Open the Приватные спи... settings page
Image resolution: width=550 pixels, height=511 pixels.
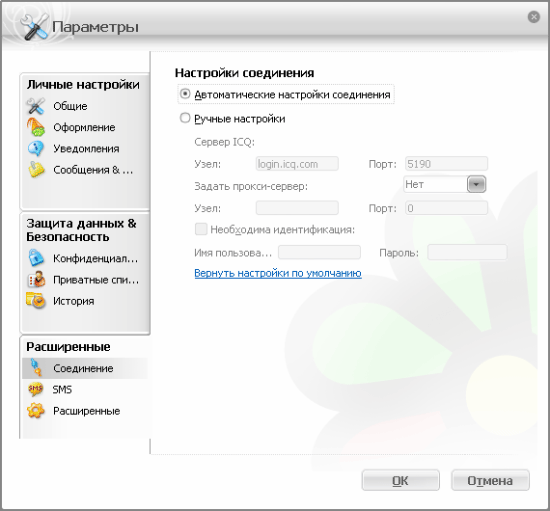click(x=96, y=280)
